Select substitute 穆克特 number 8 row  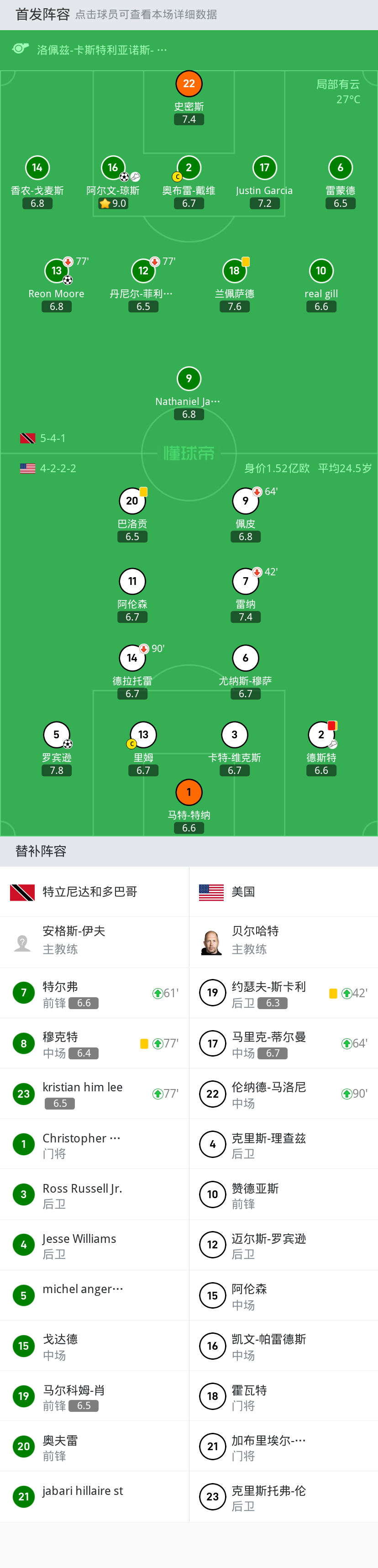pos(94,1043)
